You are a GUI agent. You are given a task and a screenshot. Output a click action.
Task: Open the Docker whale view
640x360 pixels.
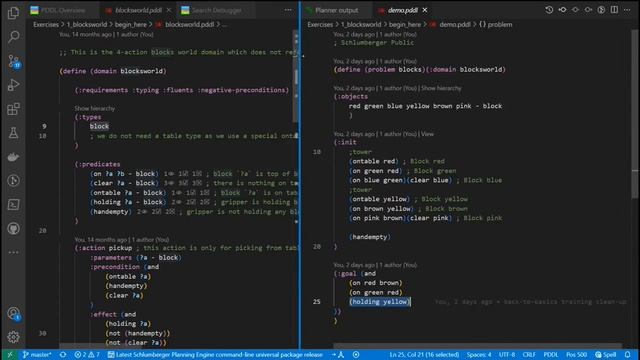13,157
